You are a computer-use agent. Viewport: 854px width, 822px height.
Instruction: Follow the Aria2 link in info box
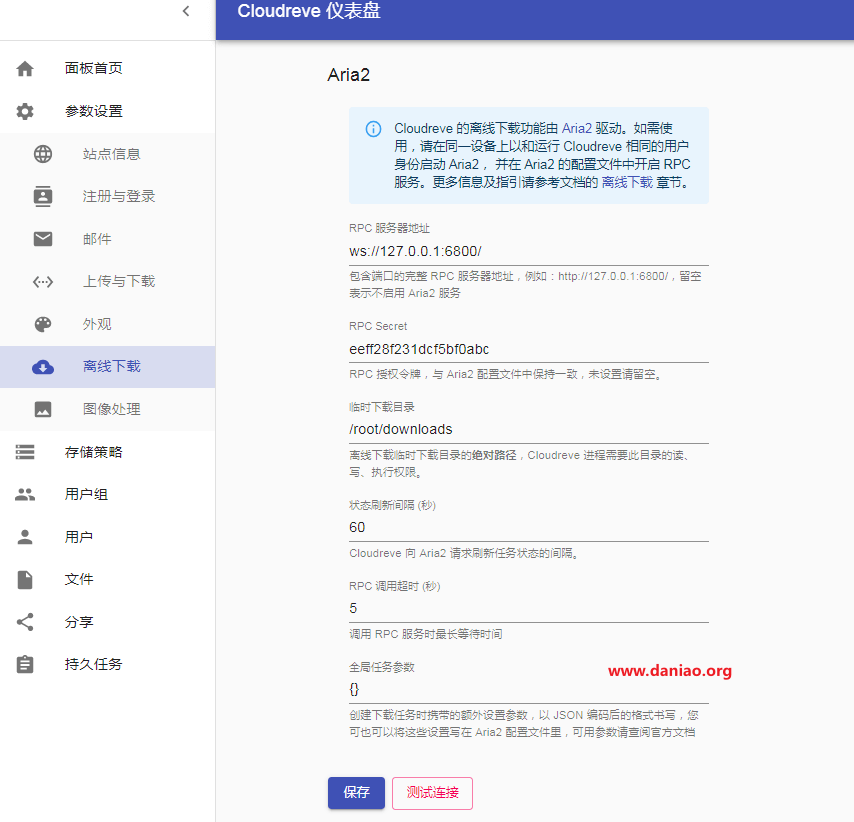576,128
